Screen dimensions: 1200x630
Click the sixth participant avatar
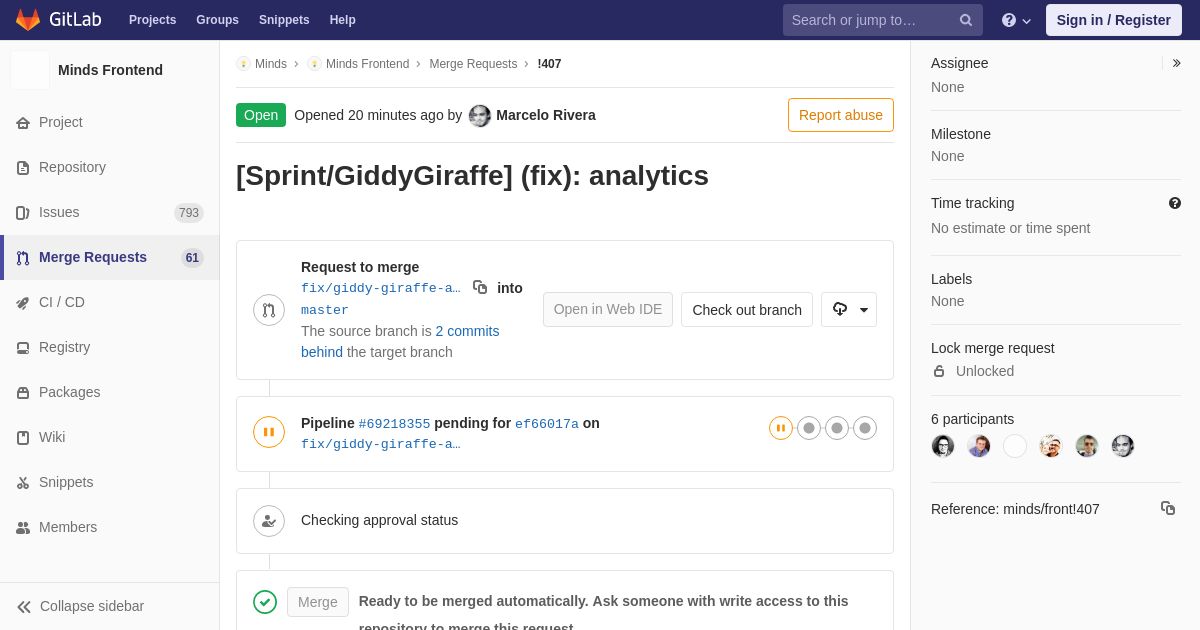1123,446
